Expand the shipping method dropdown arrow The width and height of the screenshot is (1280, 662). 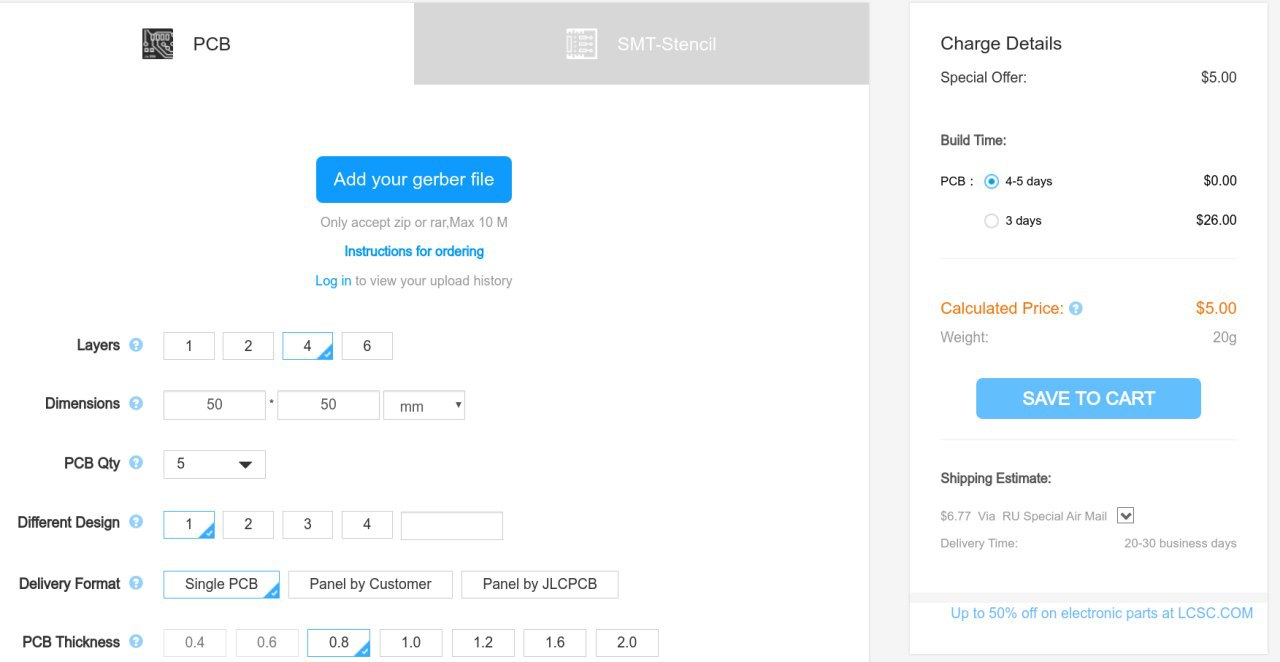pos(1125,516)
